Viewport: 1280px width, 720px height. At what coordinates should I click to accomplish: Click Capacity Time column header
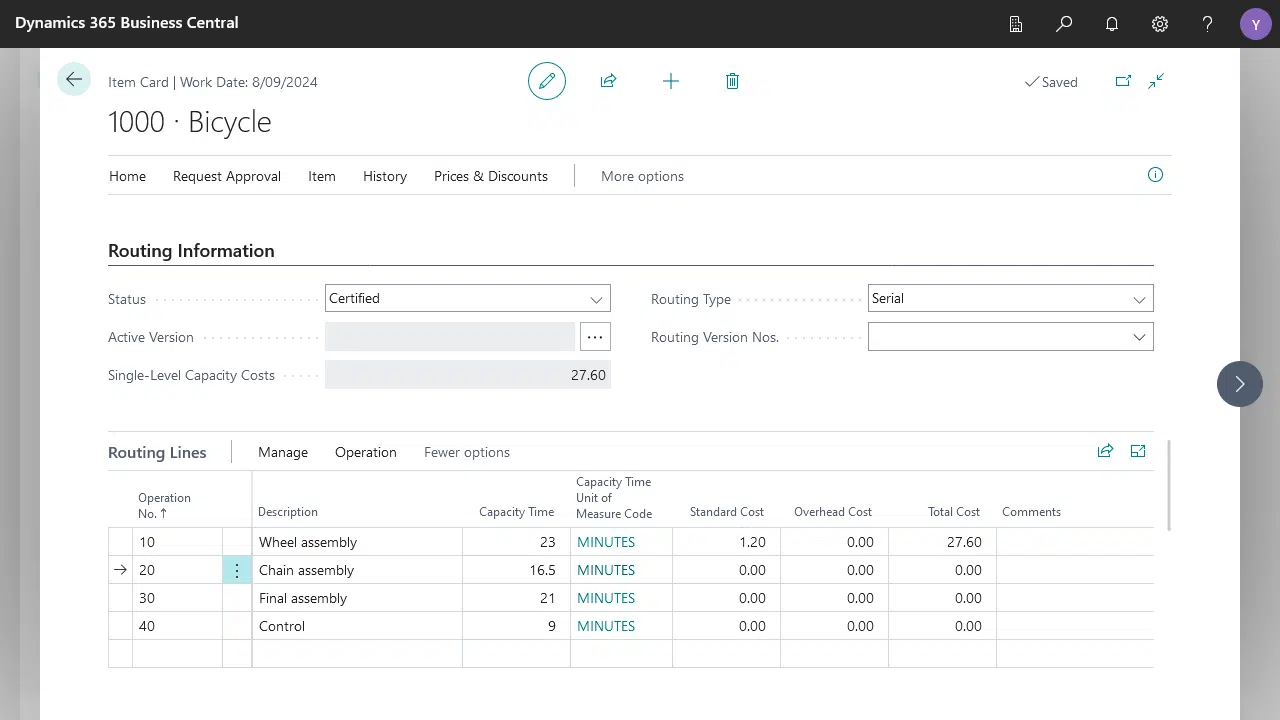coord(516,512)
